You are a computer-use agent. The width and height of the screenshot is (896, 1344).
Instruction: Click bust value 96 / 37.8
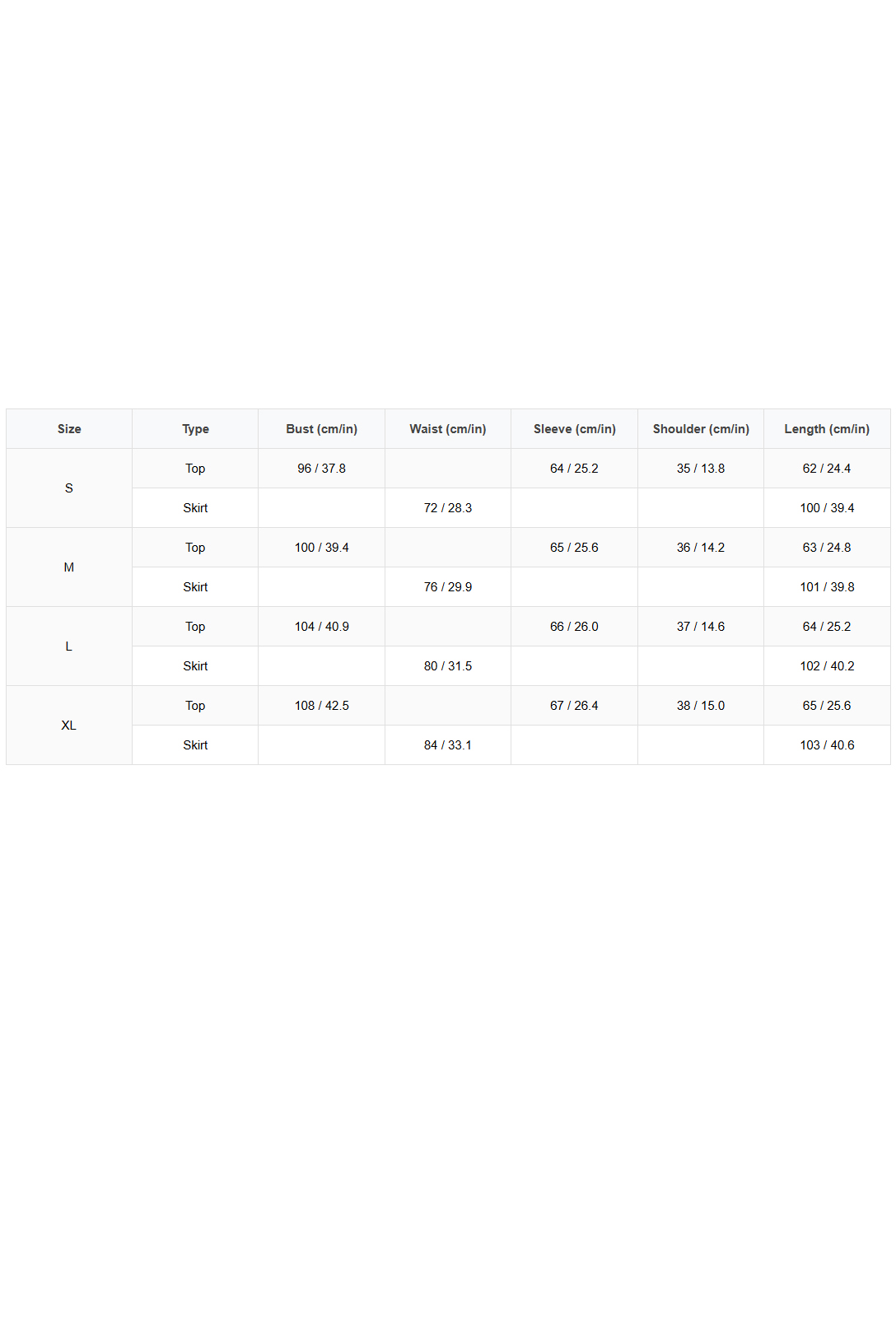pyautogui.click(x=321, y=469)
